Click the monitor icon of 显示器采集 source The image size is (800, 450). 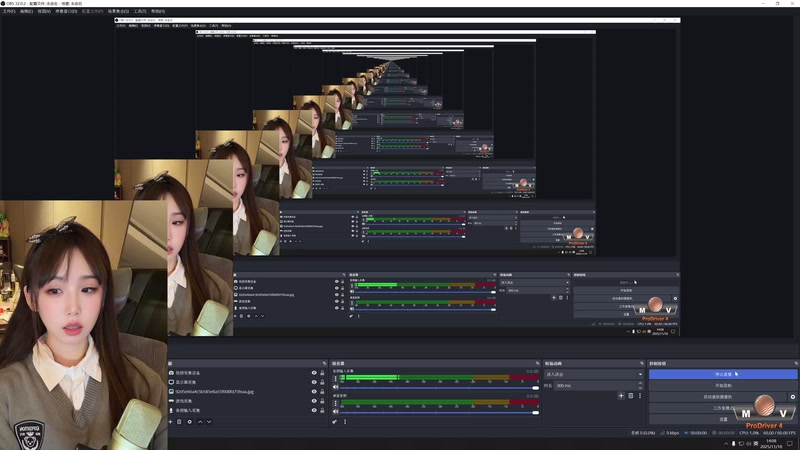pos(171,382)
